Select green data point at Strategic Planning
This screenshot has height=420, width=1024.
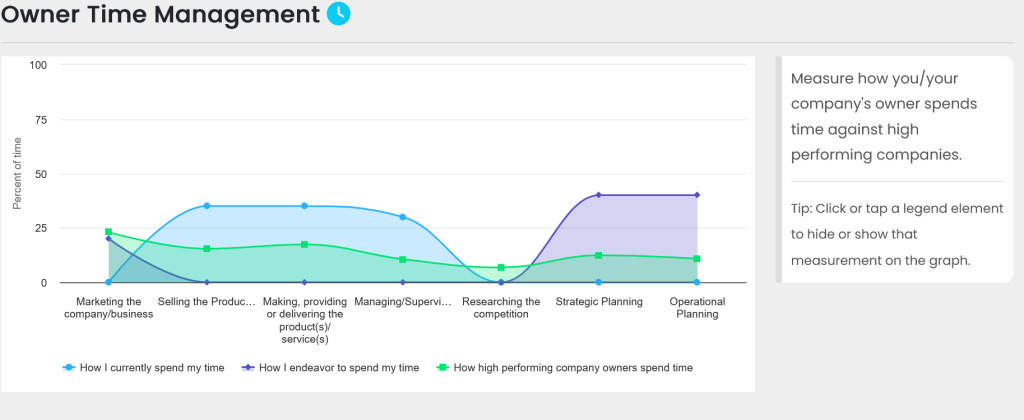click(598, 255)
